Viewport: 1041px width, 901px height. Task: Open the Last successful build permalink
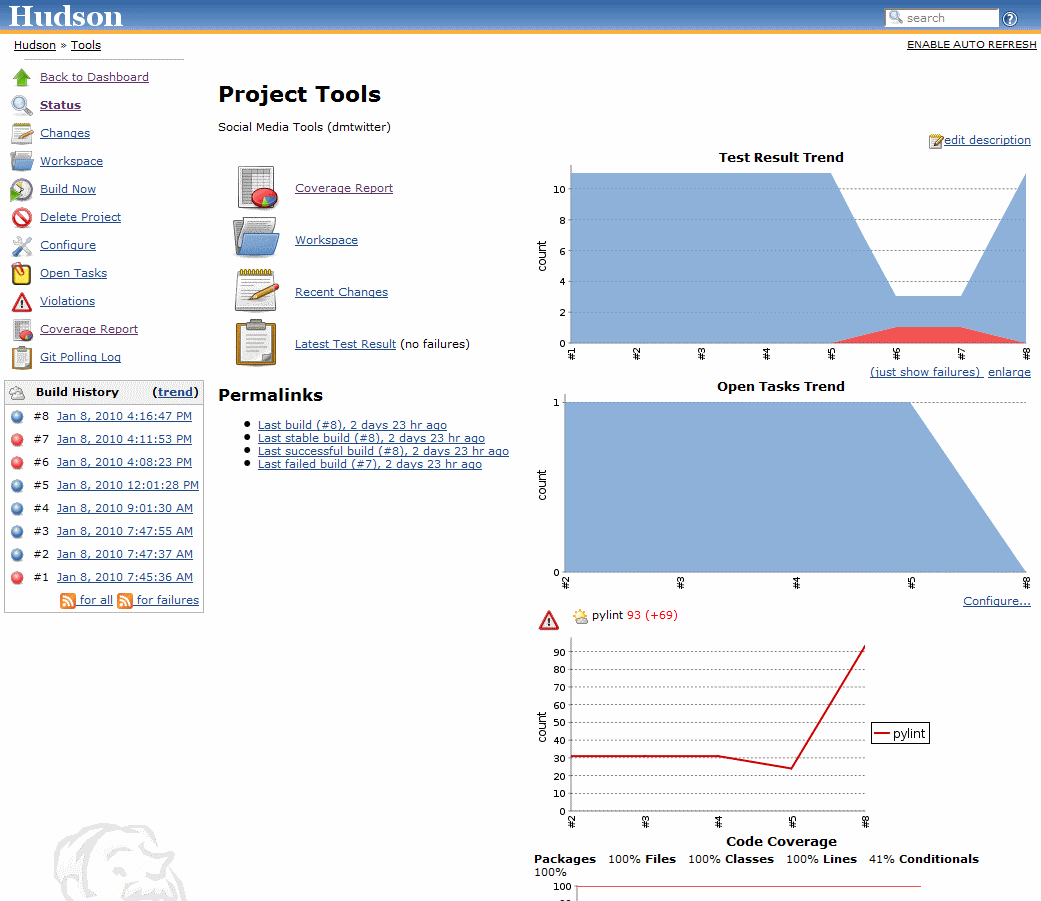383,451
